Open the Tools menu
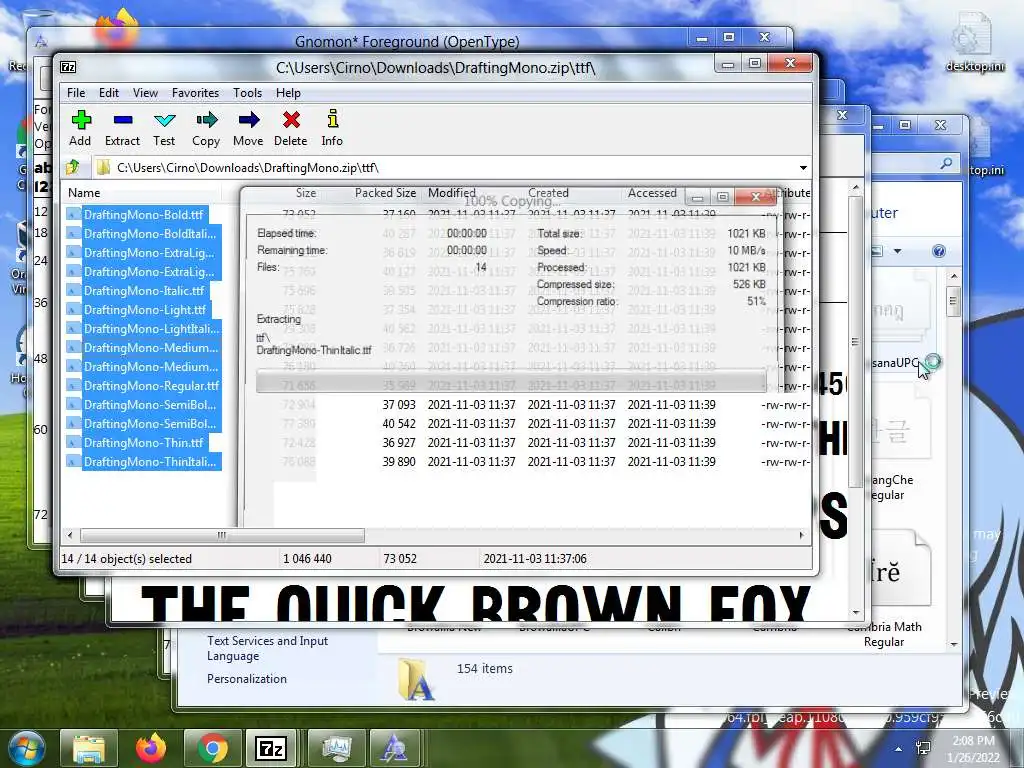 coord(248,93)
